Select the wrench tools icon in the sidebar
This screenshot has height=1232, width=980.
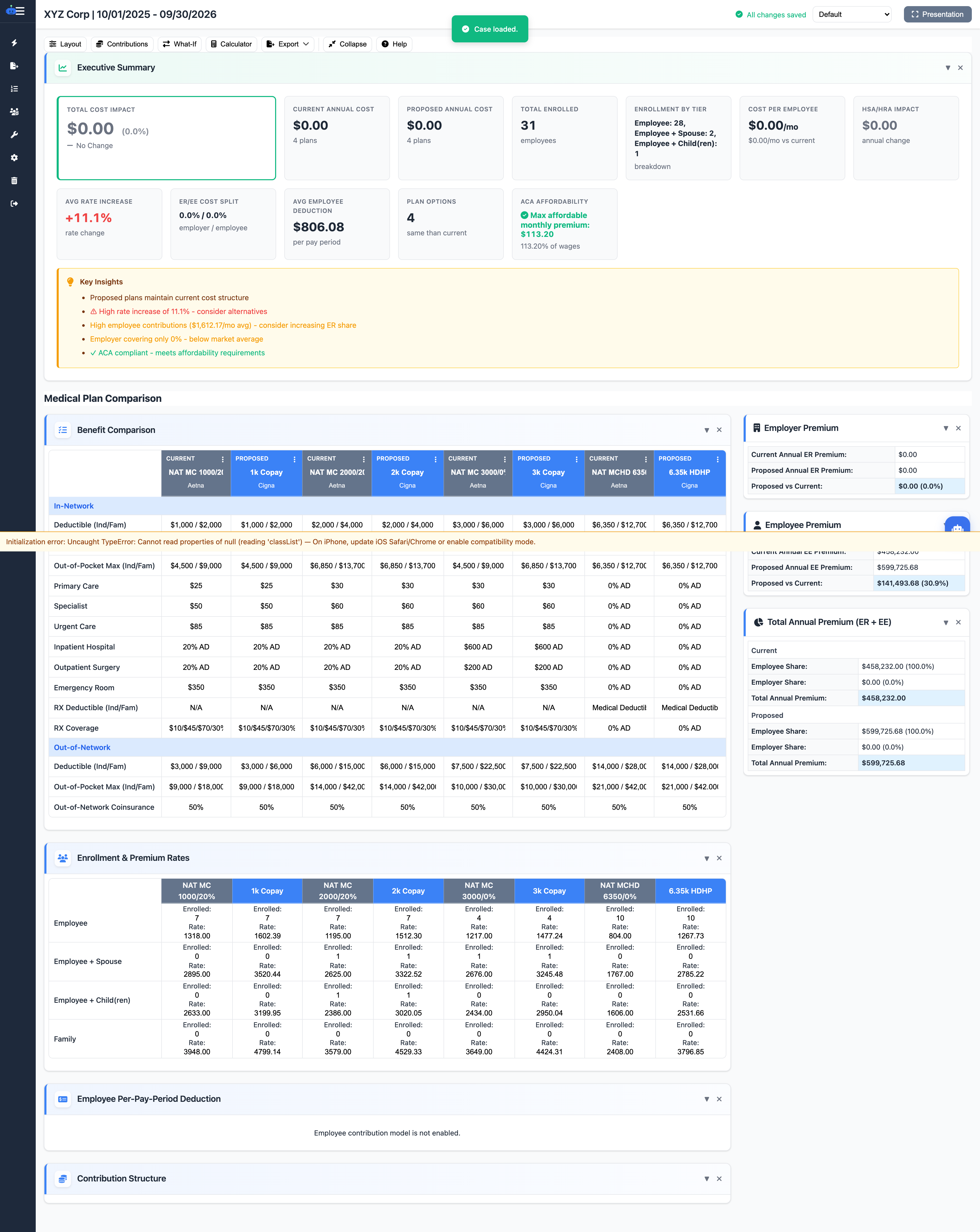coord(14,134)
